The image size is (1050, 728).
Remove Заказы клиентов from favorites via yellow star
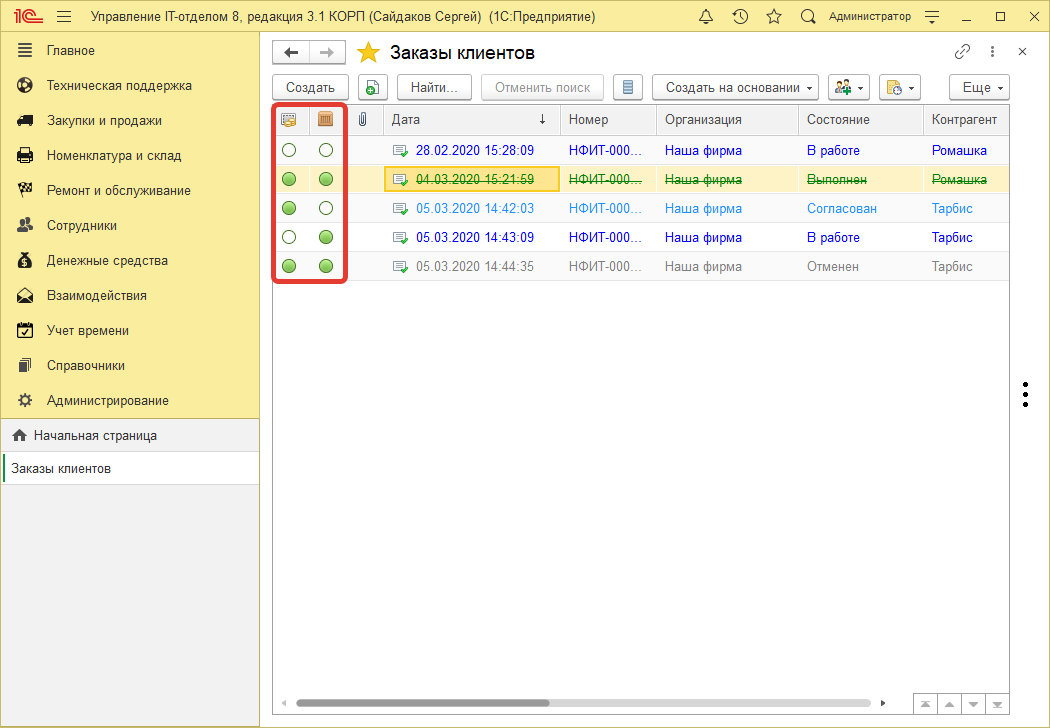click(x=369, y=53)
